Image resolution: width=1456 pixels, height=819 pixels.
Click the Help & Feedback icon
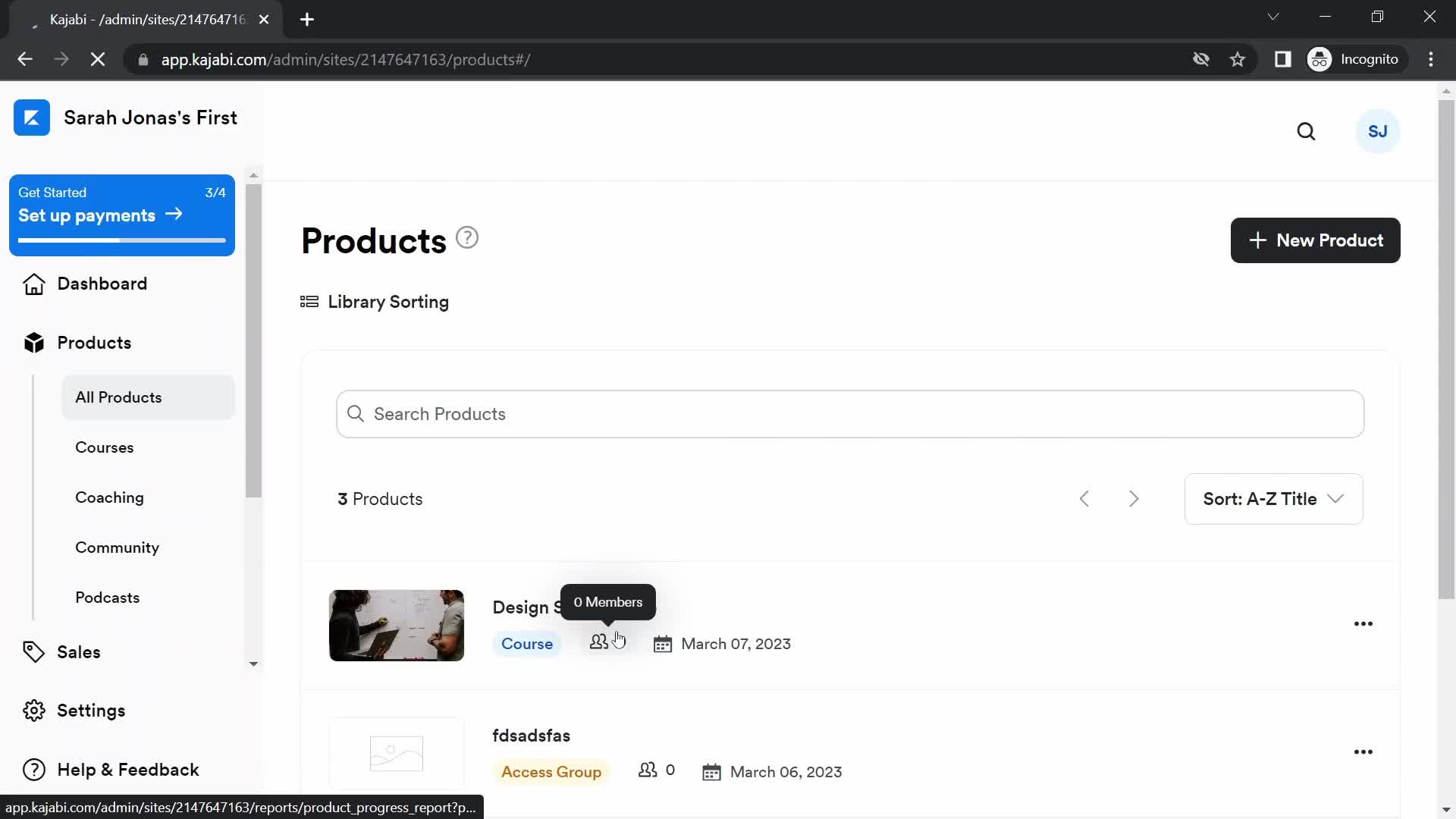coord(34,769)
